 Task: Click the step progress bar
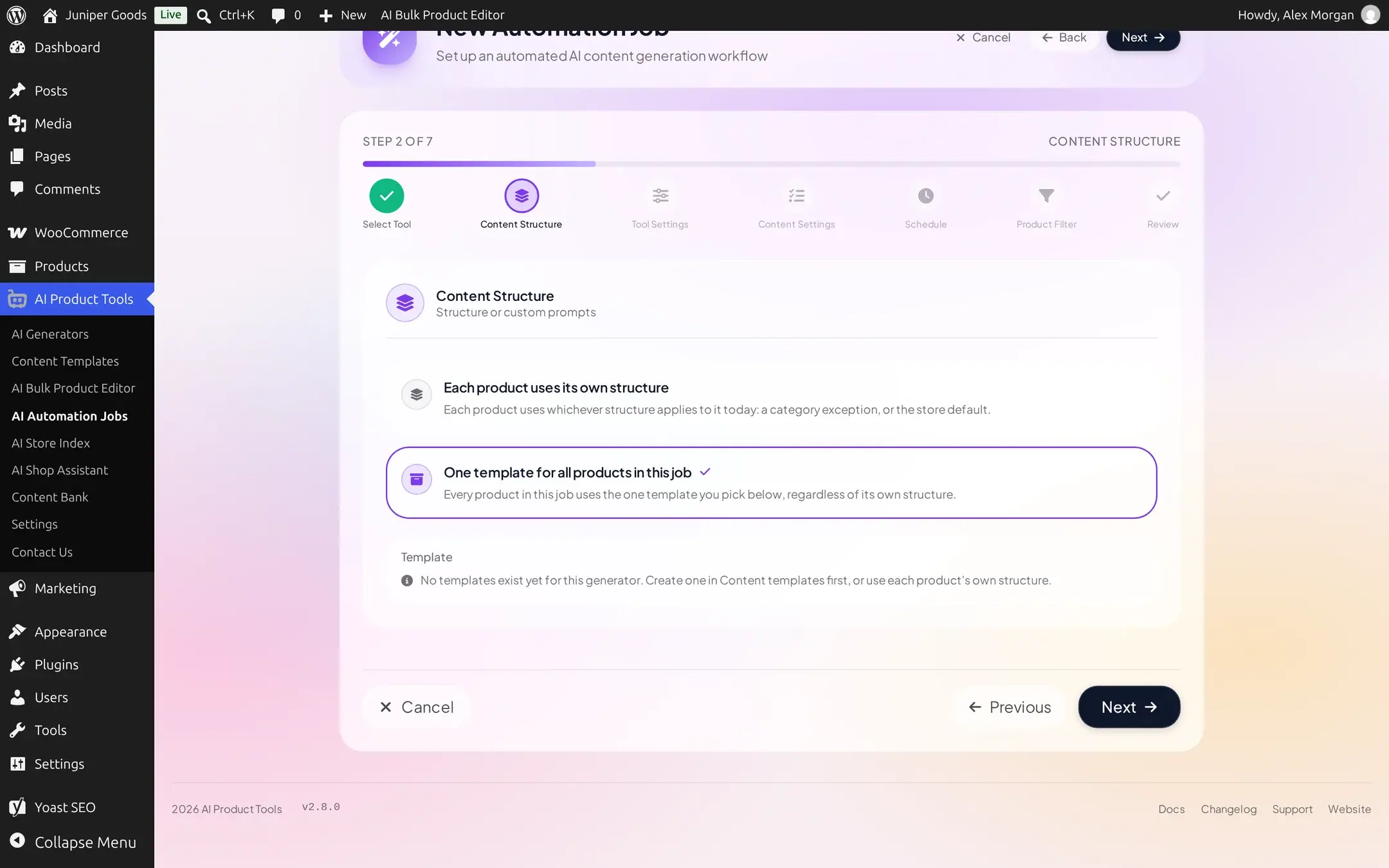[x=771, y=164]
